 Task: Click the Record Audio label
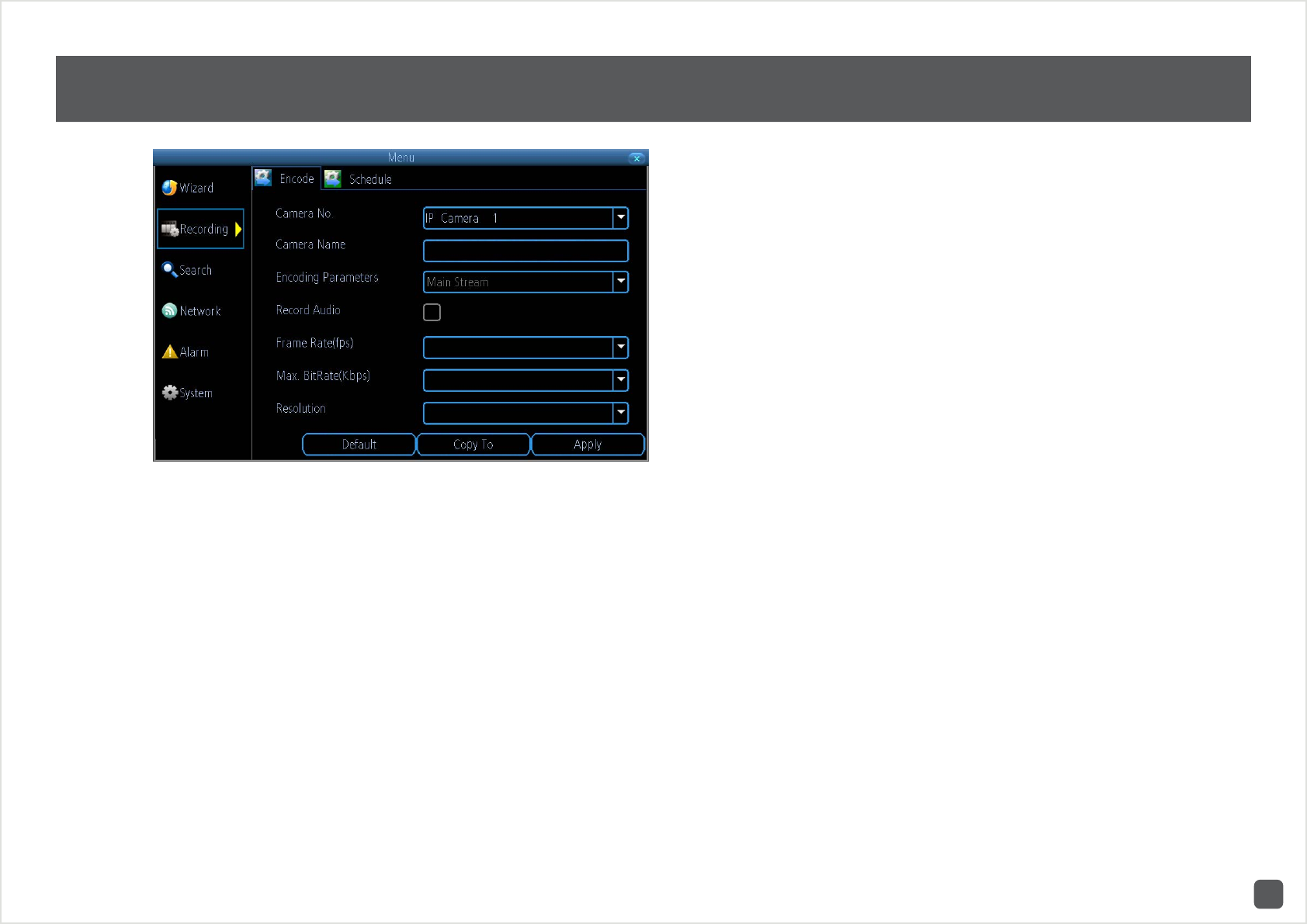point(308,310)
